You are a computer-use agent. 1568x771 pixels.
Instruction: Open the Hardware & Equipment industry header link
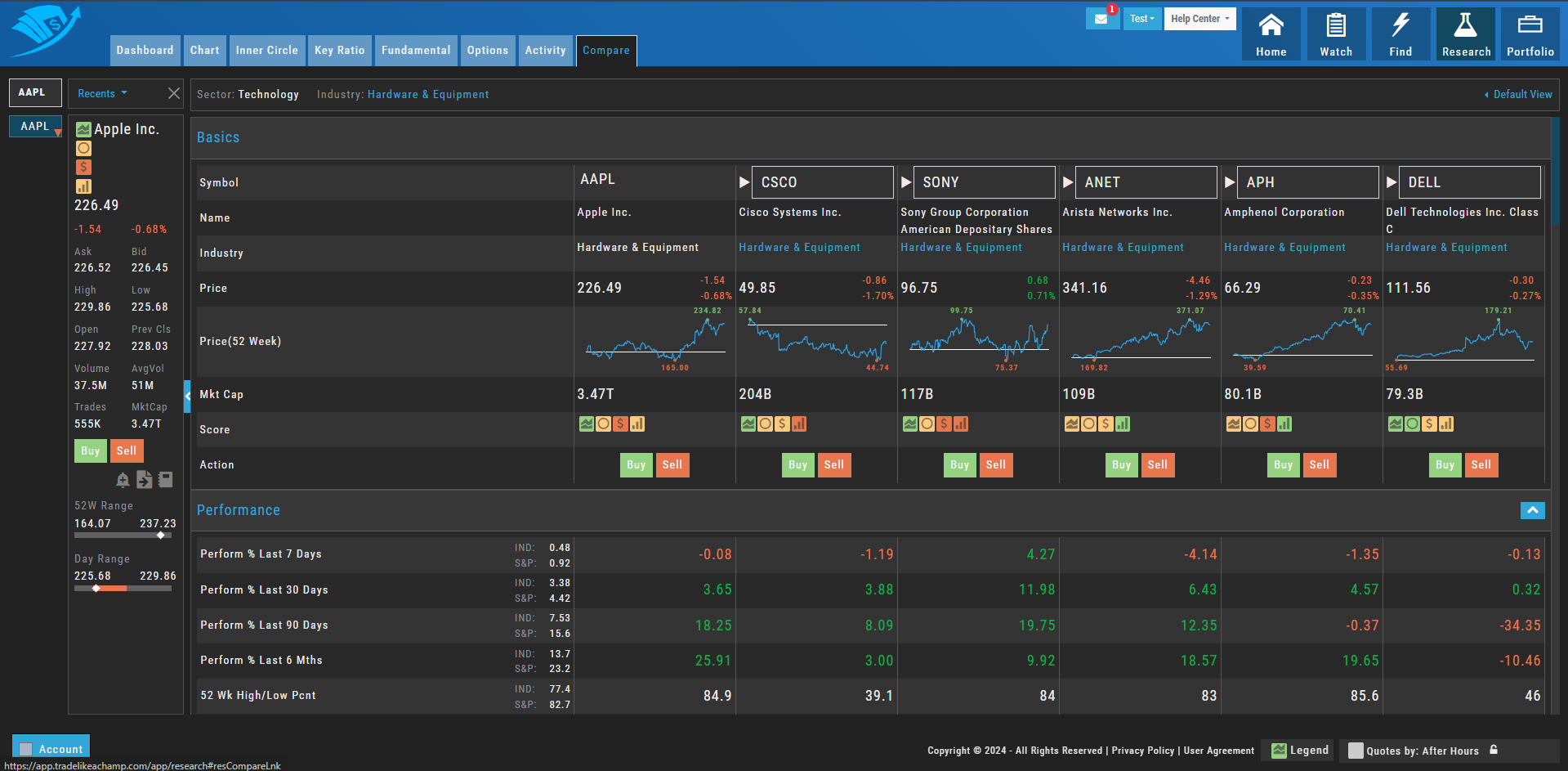[428, 94]
